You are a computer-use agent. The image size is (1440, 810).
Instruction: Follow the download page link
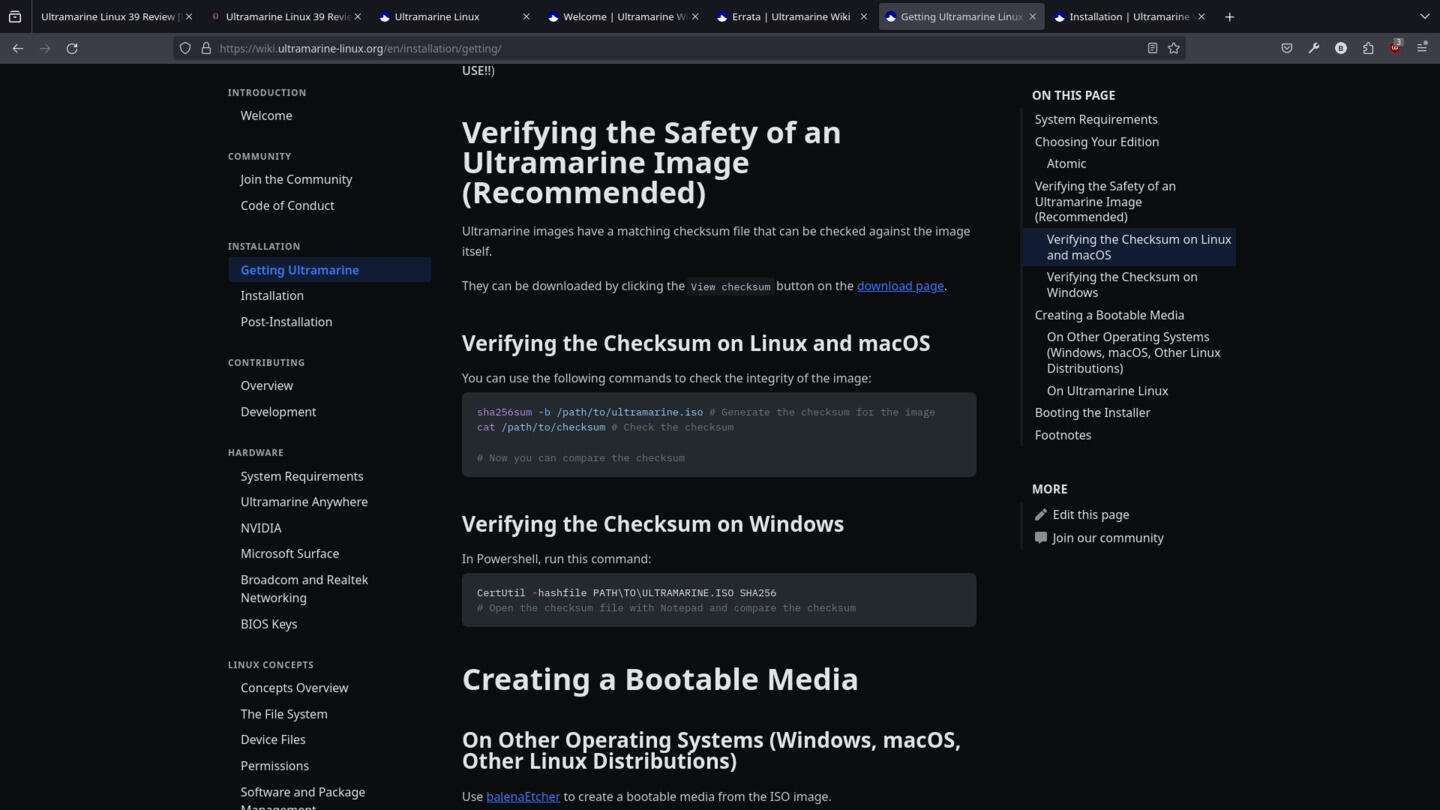point(900,286)
